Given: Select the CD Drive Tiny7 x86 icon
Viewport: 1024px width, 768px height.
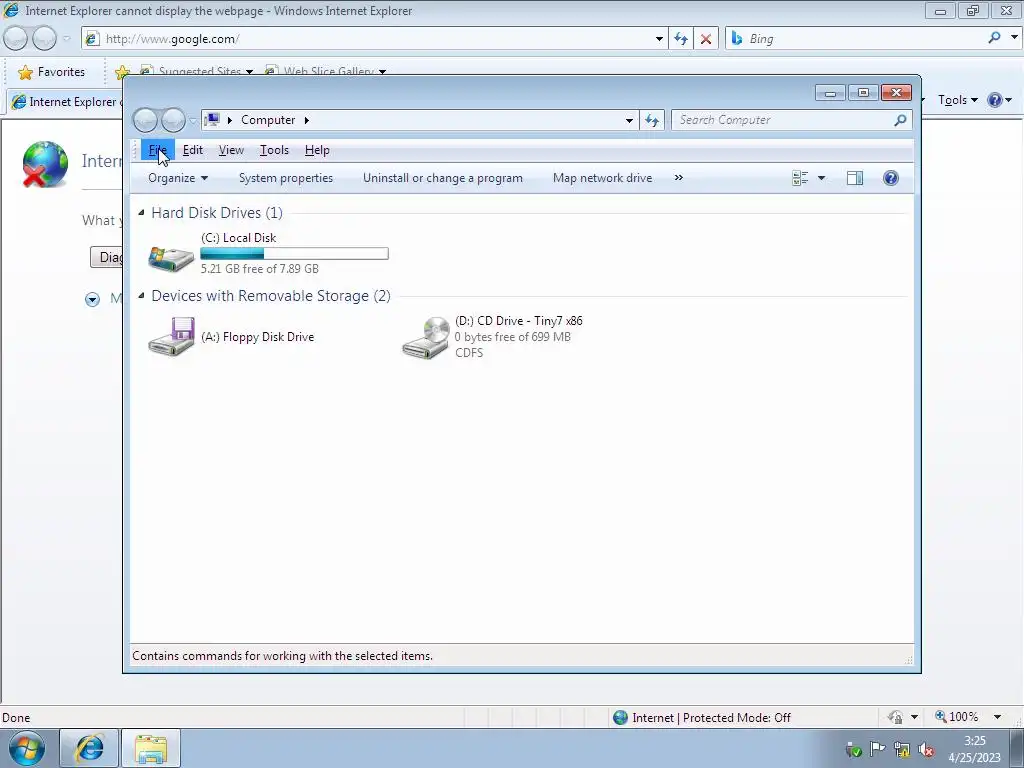Looking at the screenshot, I should (425, 338).
